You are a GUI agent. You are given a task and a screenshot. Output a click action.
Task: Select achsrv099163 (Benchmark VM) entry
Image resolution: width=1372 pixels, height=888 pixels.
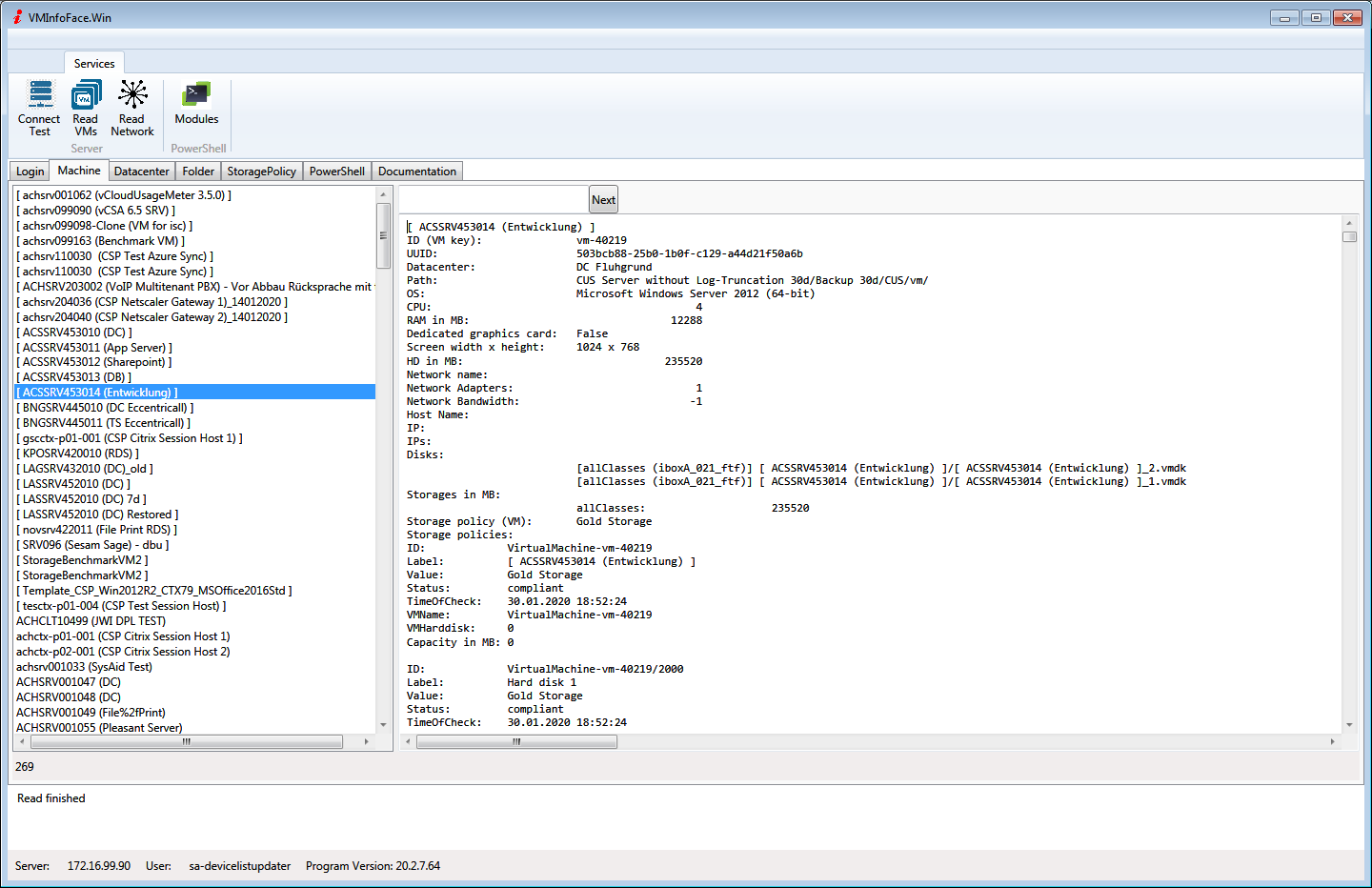point(100,241)
